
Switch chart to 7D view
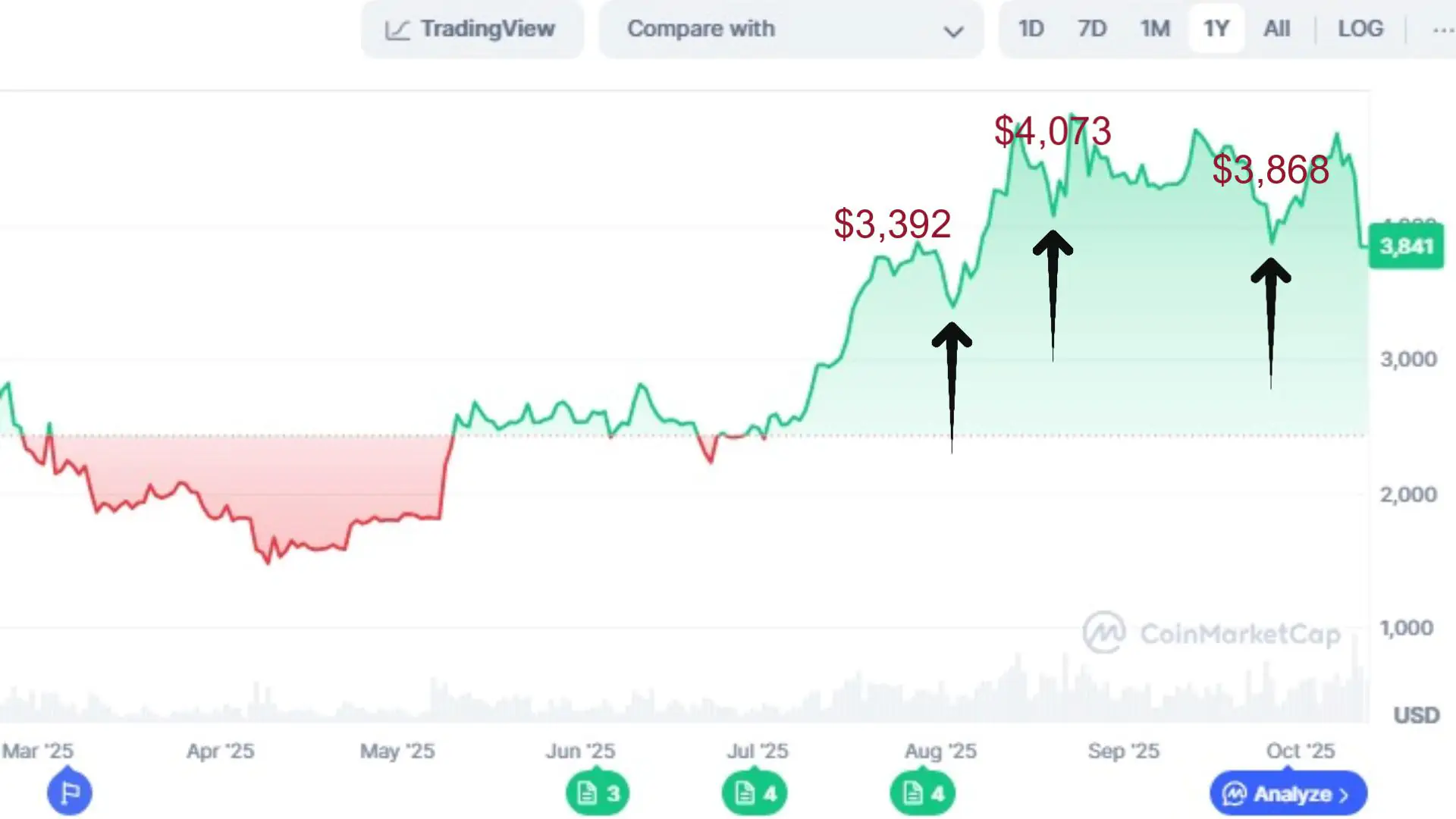(x=1092, y=29)
